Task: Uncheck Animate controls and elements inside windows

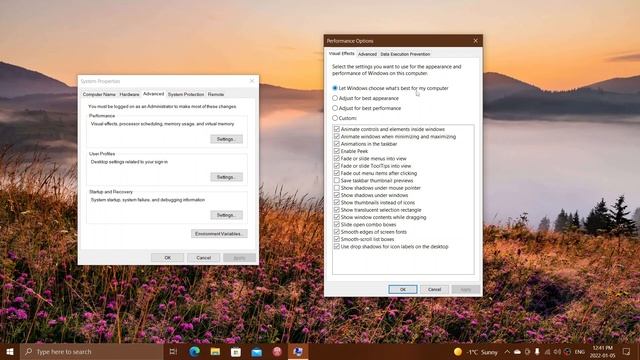Action: (337, 129)
